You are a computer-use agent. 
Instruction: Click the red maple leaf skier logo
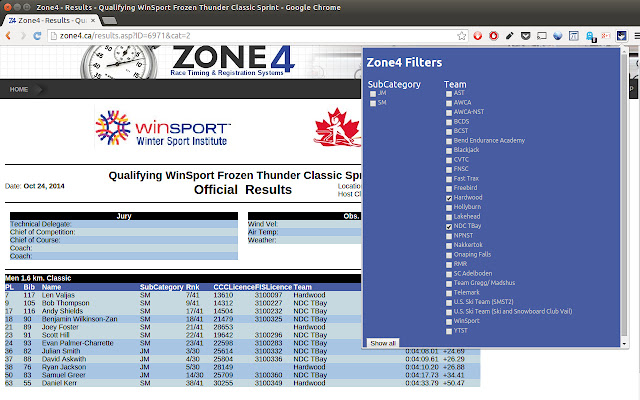point(338,127)
